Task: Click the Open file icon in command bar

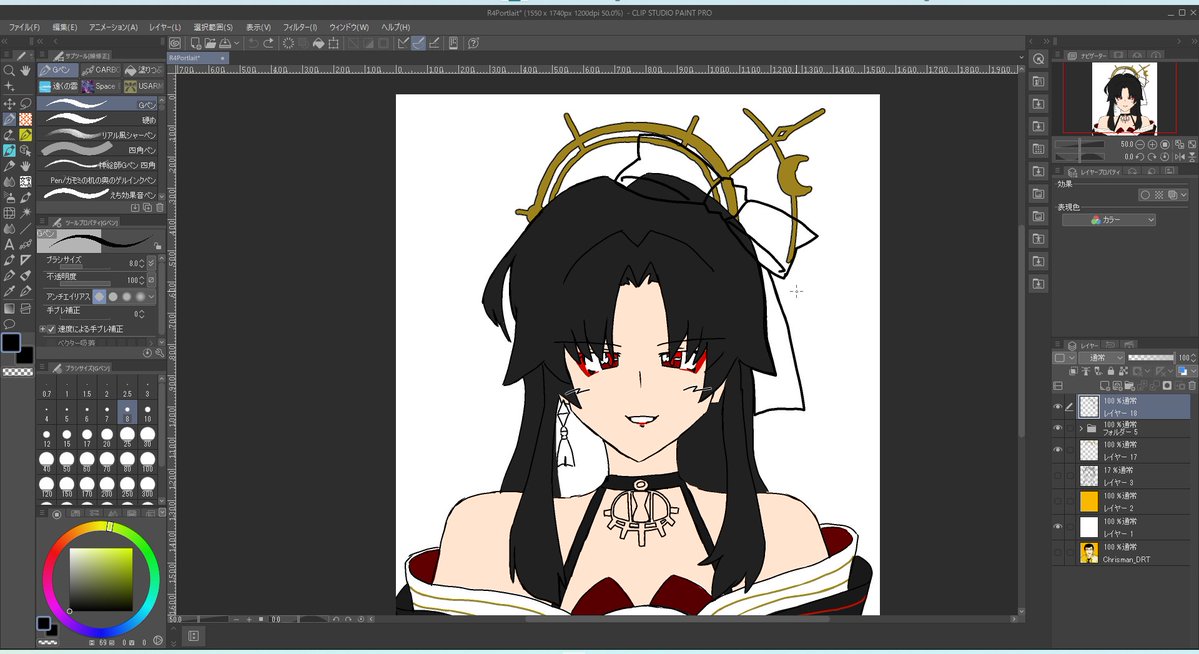Action: click(210, 44)
